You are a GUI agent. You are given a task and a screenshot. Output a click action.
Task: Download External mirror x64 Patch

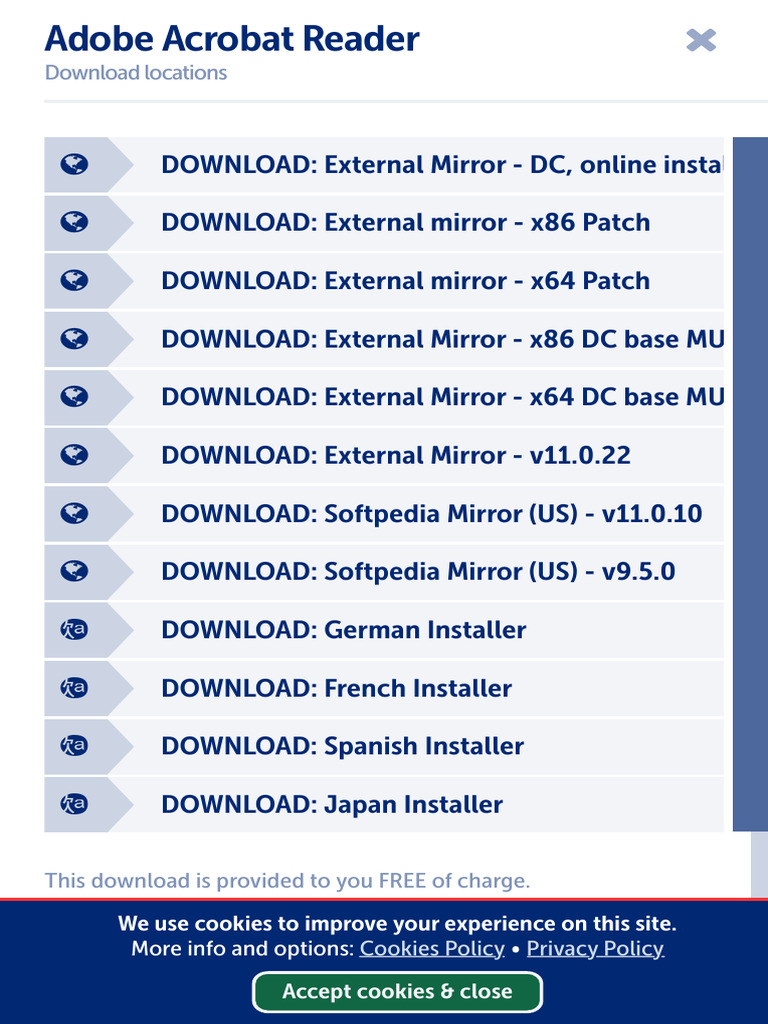tap(384, 281)
